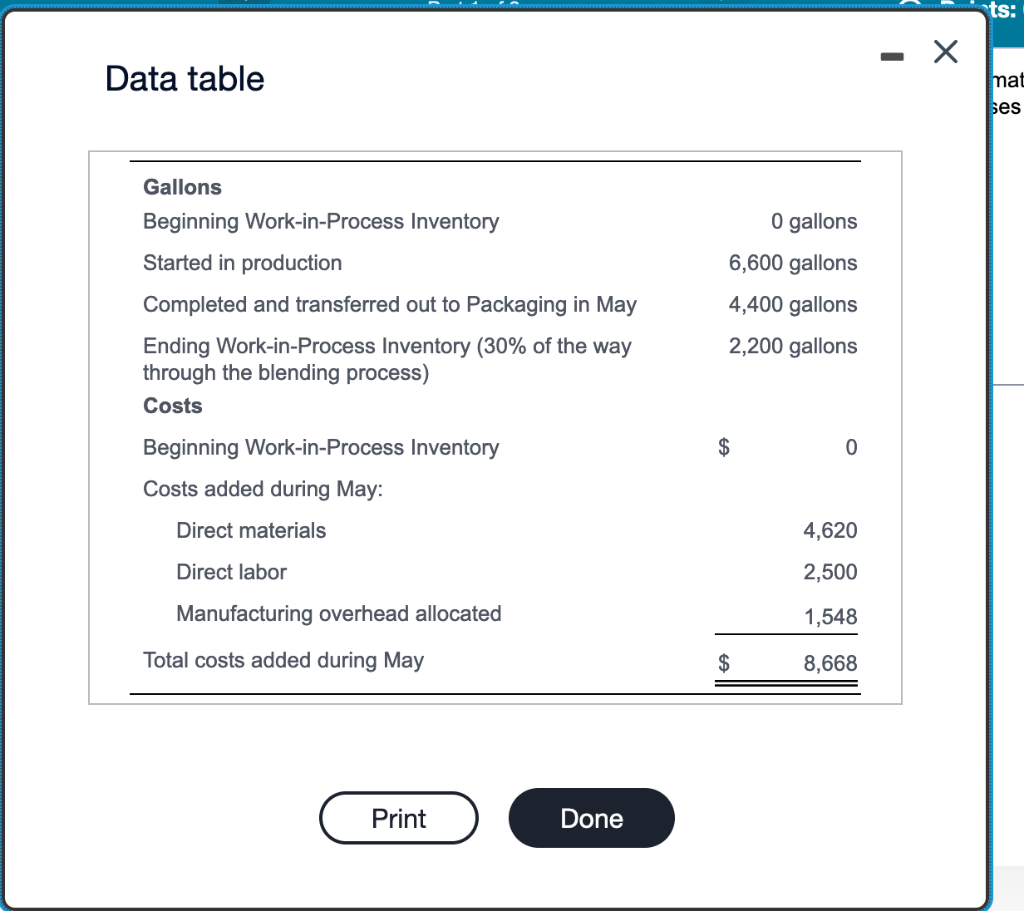Screen dimensions: 1024x911
Task: Click the Print button
Action: click(x=398, y=817)
